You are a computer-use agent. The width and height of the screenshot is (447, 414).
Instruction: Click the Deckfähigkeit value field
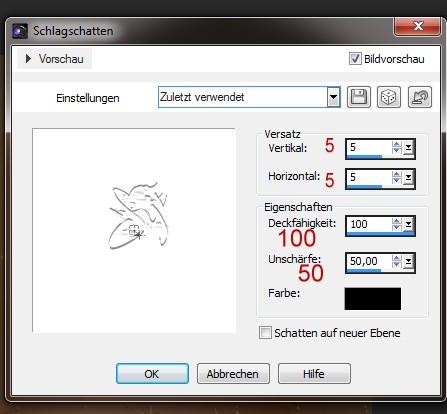coord(369,224)
